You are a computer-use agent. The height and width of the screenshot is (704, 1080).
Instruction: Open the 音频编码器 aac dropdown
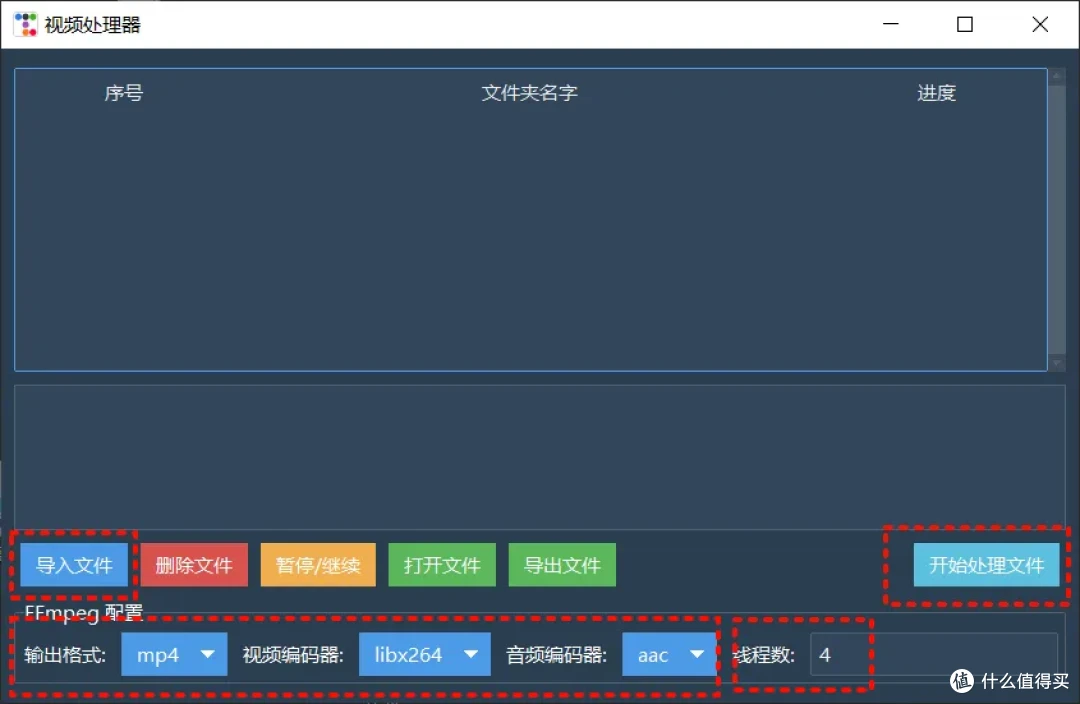coord(669,654)
